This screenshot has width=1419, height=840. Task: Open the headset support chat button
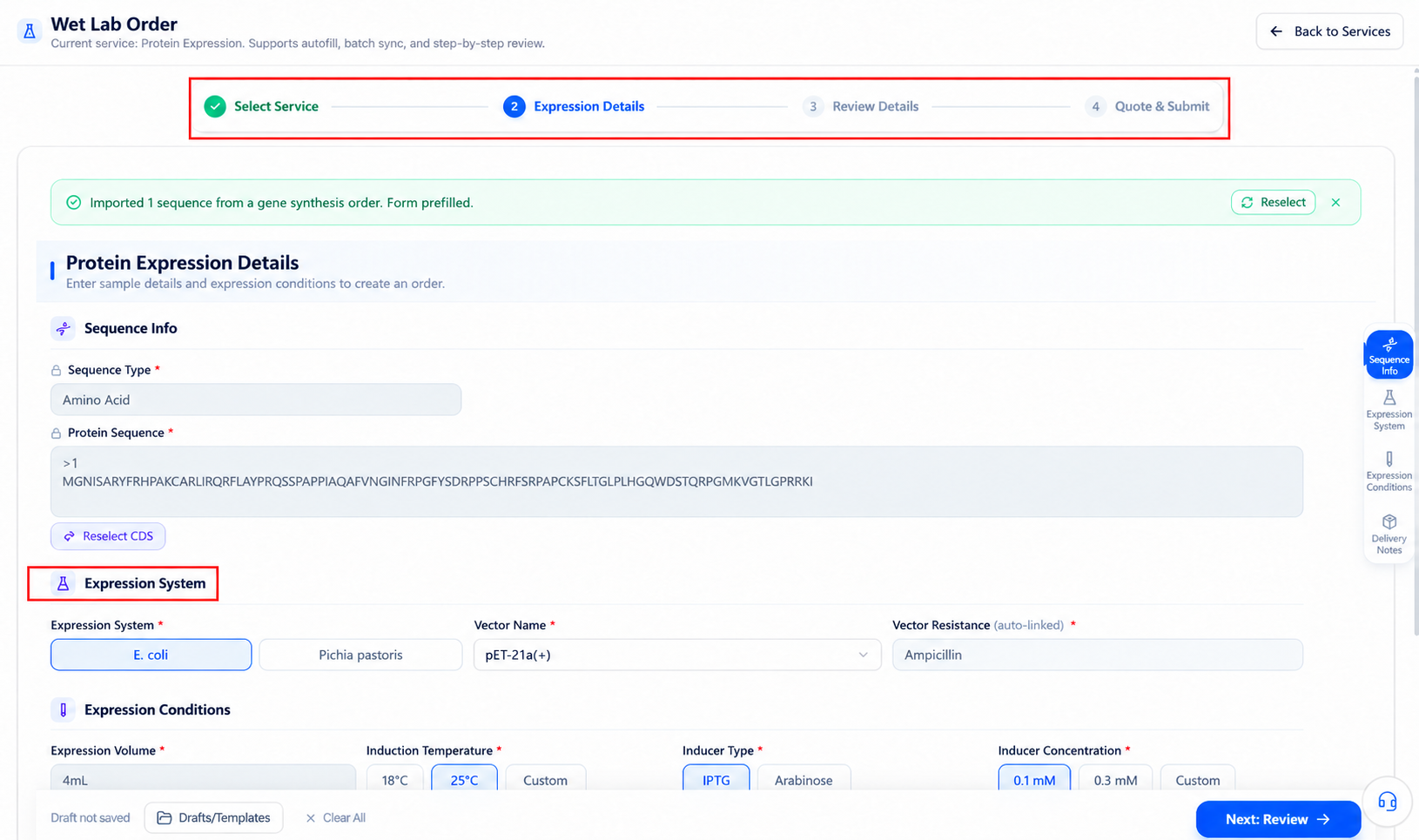tap(1388, 802)
